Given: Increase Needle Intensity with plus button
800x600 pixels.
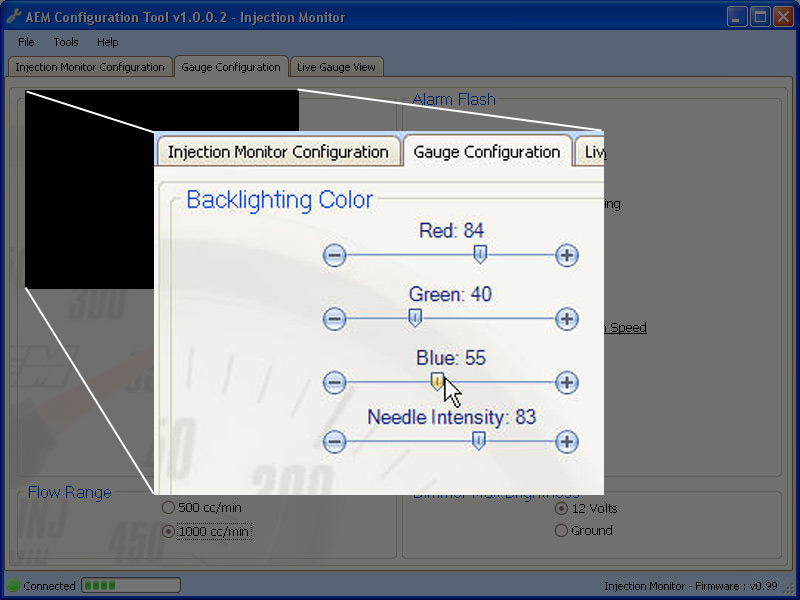Looking at the screenshot, I should pyautogui.click(x=566, y=441).
